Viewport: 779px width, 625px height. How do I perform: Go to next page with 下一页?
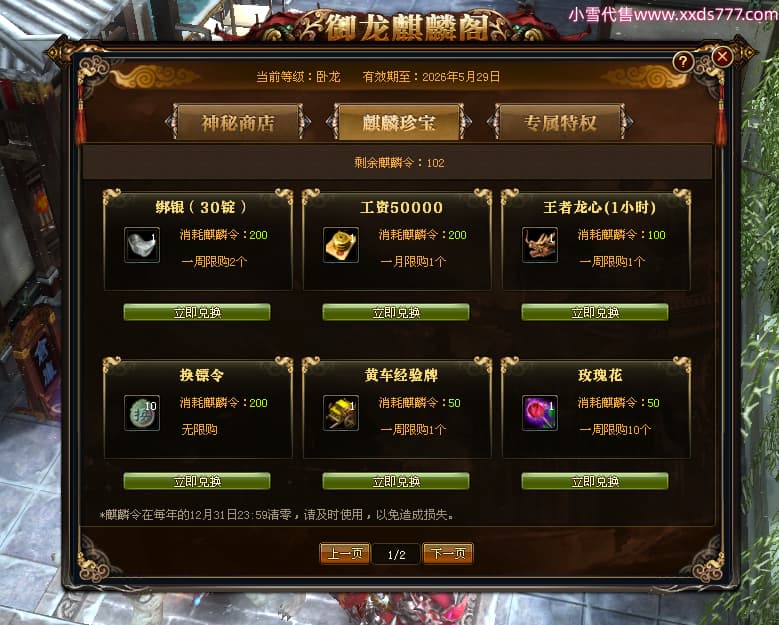pos(448,553)
